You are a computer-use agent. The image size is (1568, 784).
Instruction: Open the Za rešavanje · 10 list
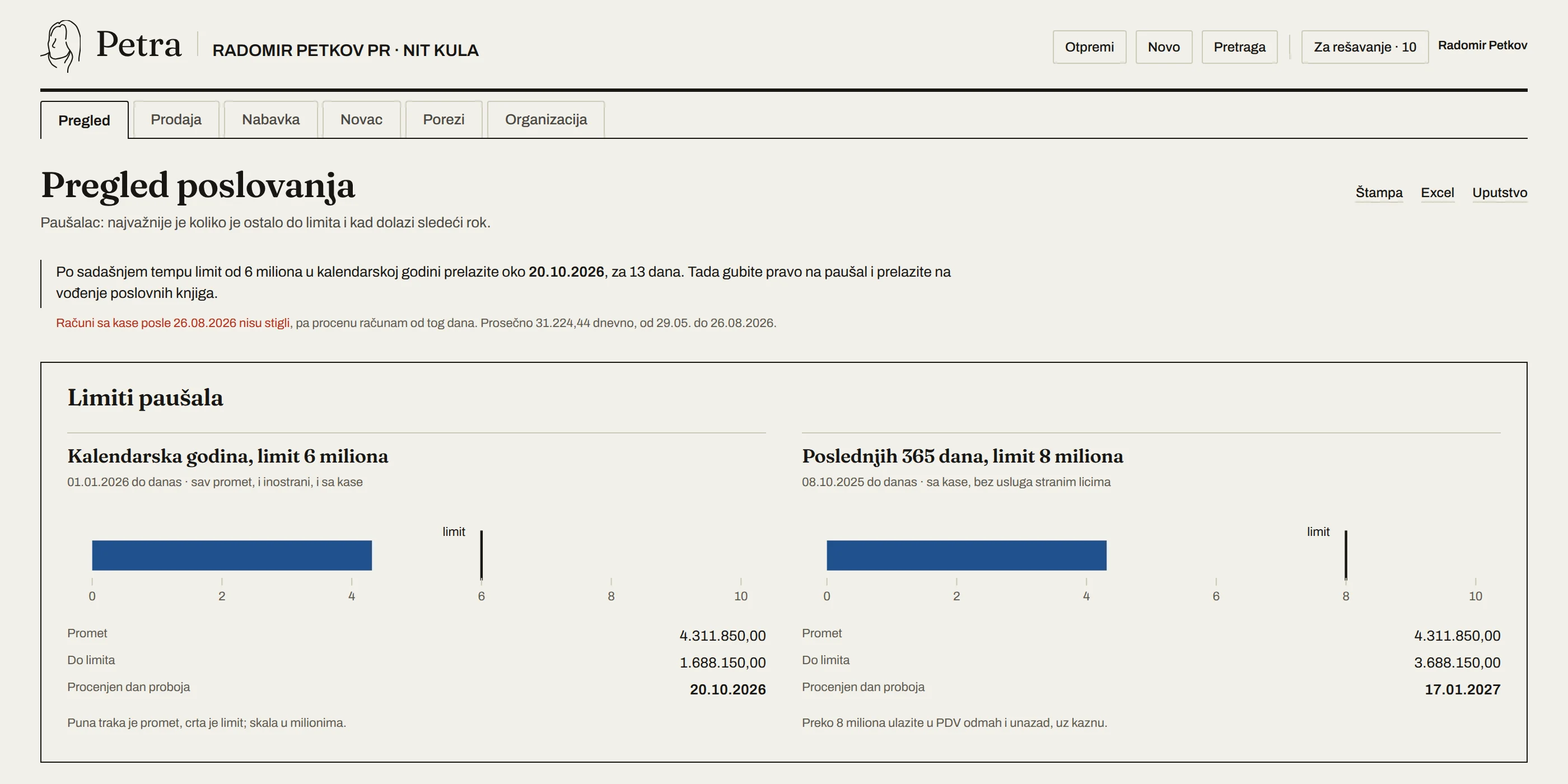click(x=1365, y=47)
